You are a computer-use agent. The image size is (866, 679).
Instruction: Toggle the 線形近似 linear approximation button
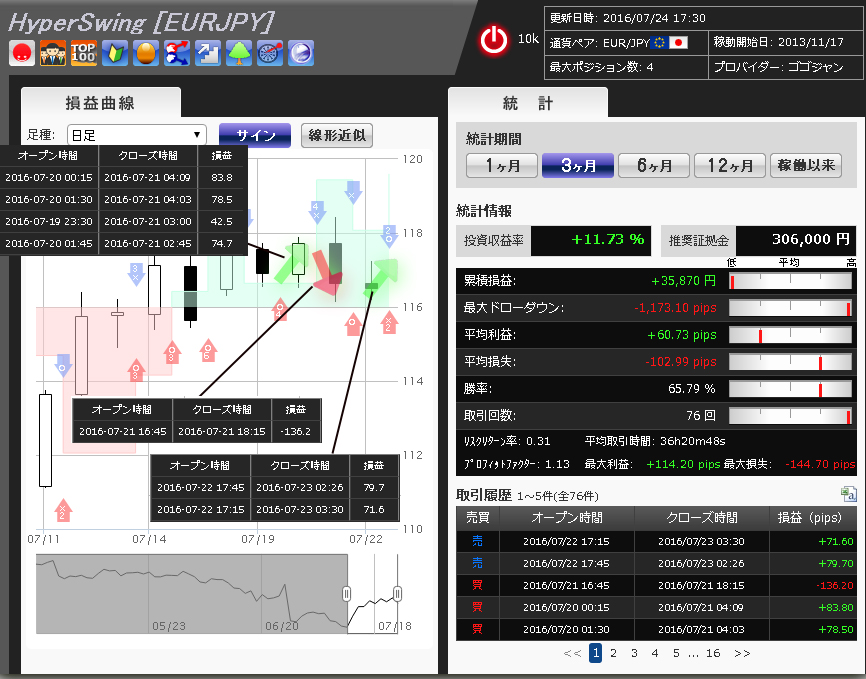[x=337, y=135]
